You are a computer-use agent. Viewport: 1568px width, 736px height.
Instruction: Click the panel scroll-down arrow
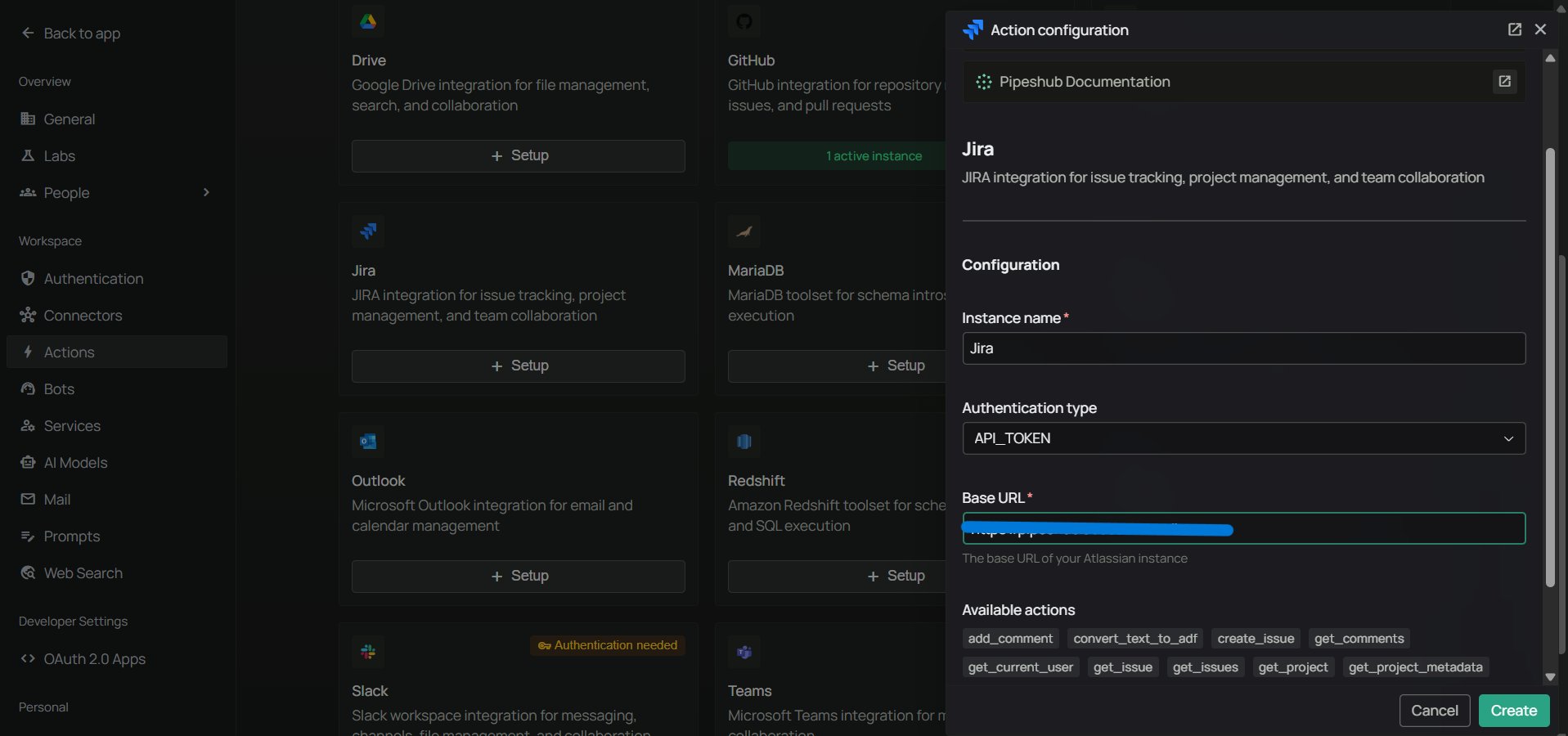[1550, 677]
